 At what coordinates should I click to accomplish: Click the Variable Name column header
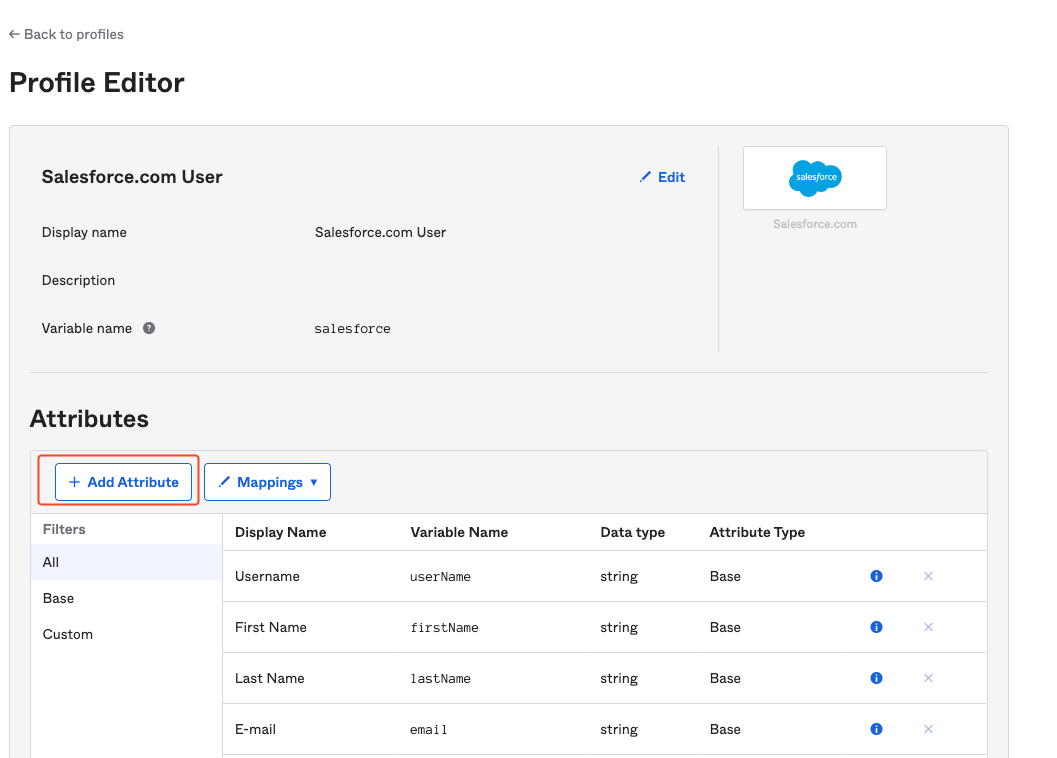[x=459, y=532]
